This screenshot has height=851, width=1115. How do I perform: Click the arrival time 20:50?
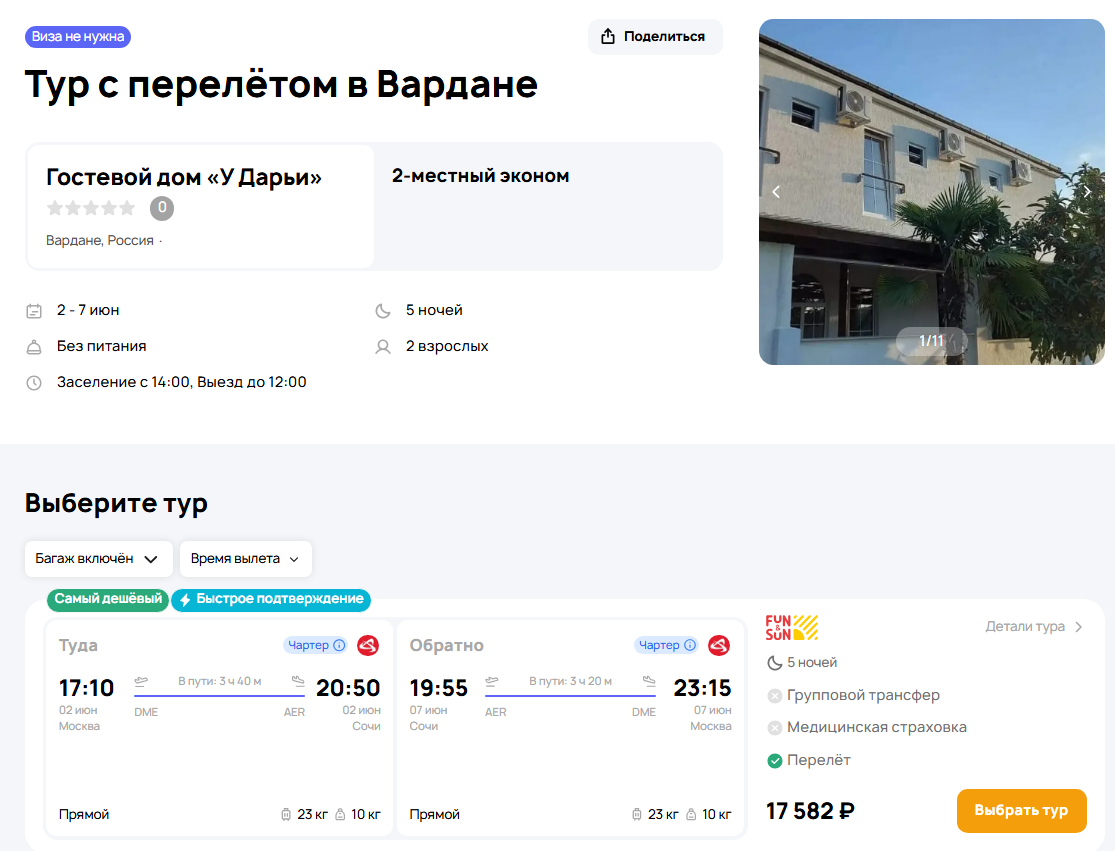(348, 688)
